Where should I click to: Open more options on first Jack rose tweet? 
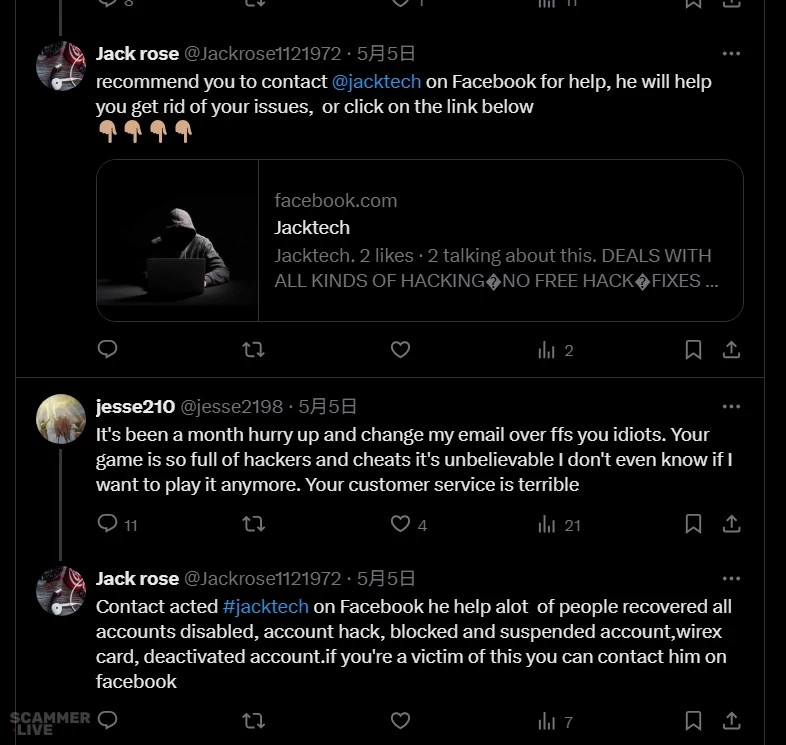[x=731, y=54]
